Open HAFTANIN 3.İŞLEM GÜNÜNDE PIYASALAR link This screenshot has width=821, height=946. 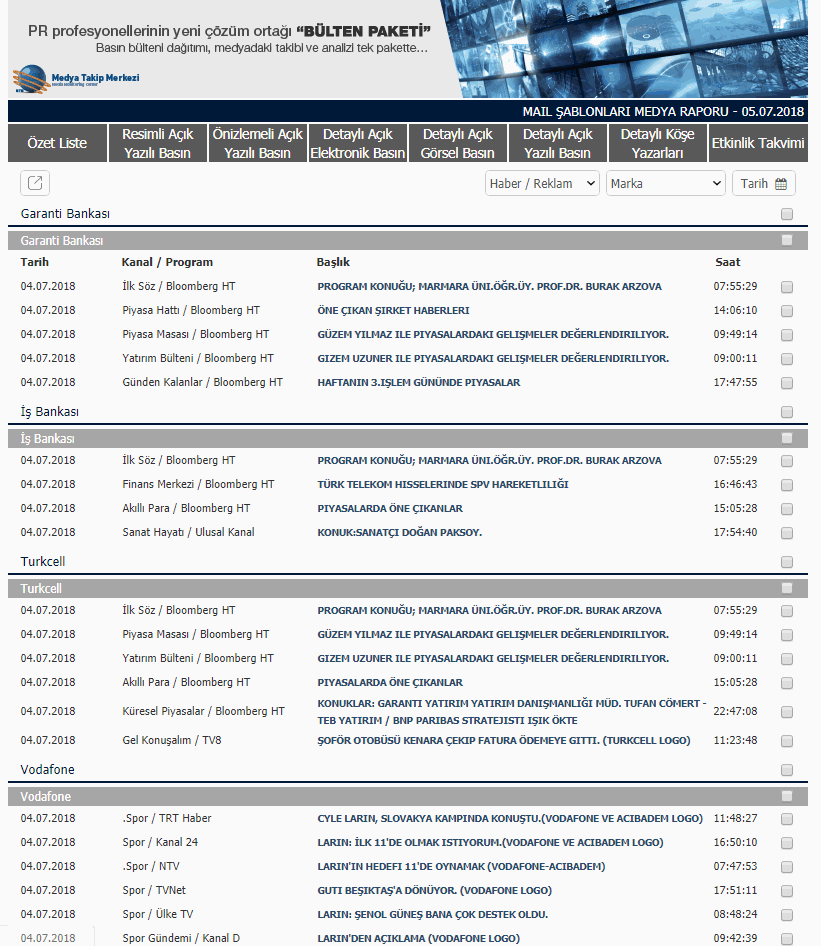point(419,383)
